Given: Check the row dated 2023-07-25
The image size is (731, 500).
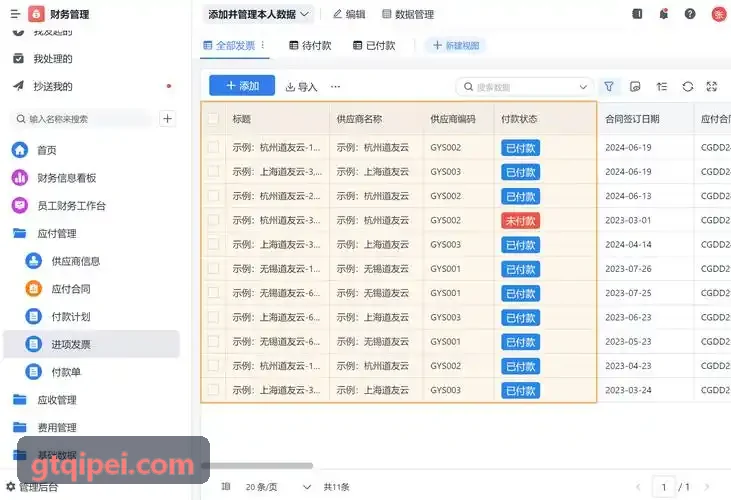Looking at the screenshot, I should [213, 293].
